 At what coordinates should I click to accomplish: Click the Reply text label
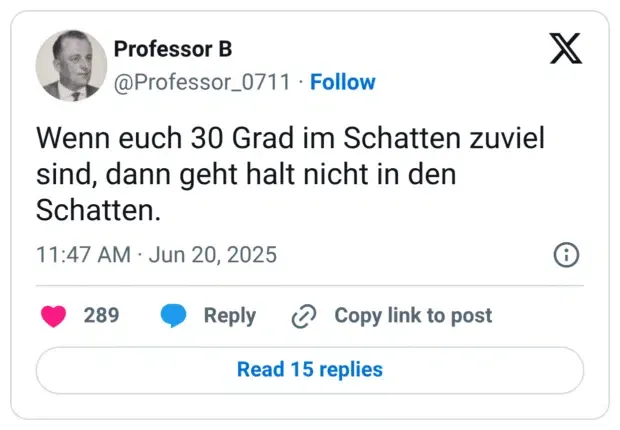229,316
